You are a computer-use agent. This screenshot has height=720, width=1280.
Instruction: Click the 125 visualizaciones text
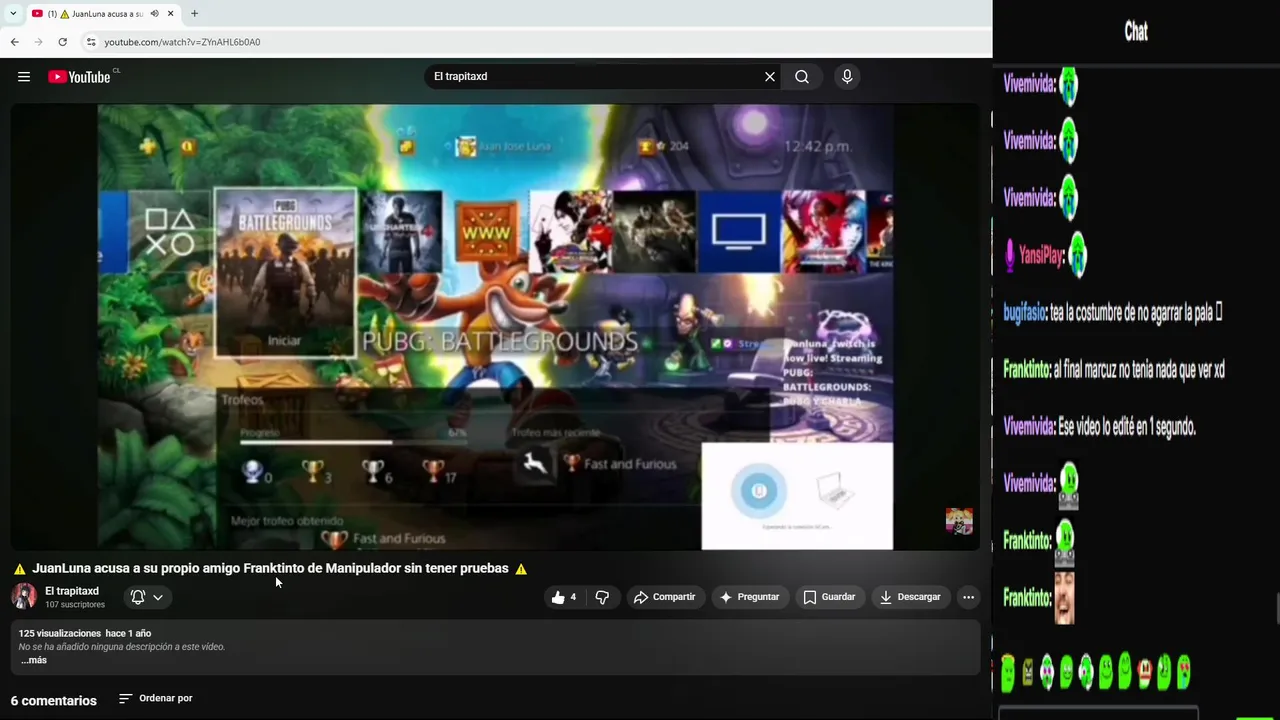pos(60,633)
